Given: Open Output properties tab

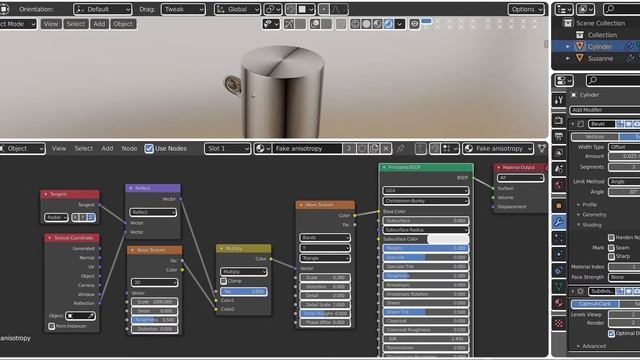Looking at the screenshot, I should coord(559,136).
